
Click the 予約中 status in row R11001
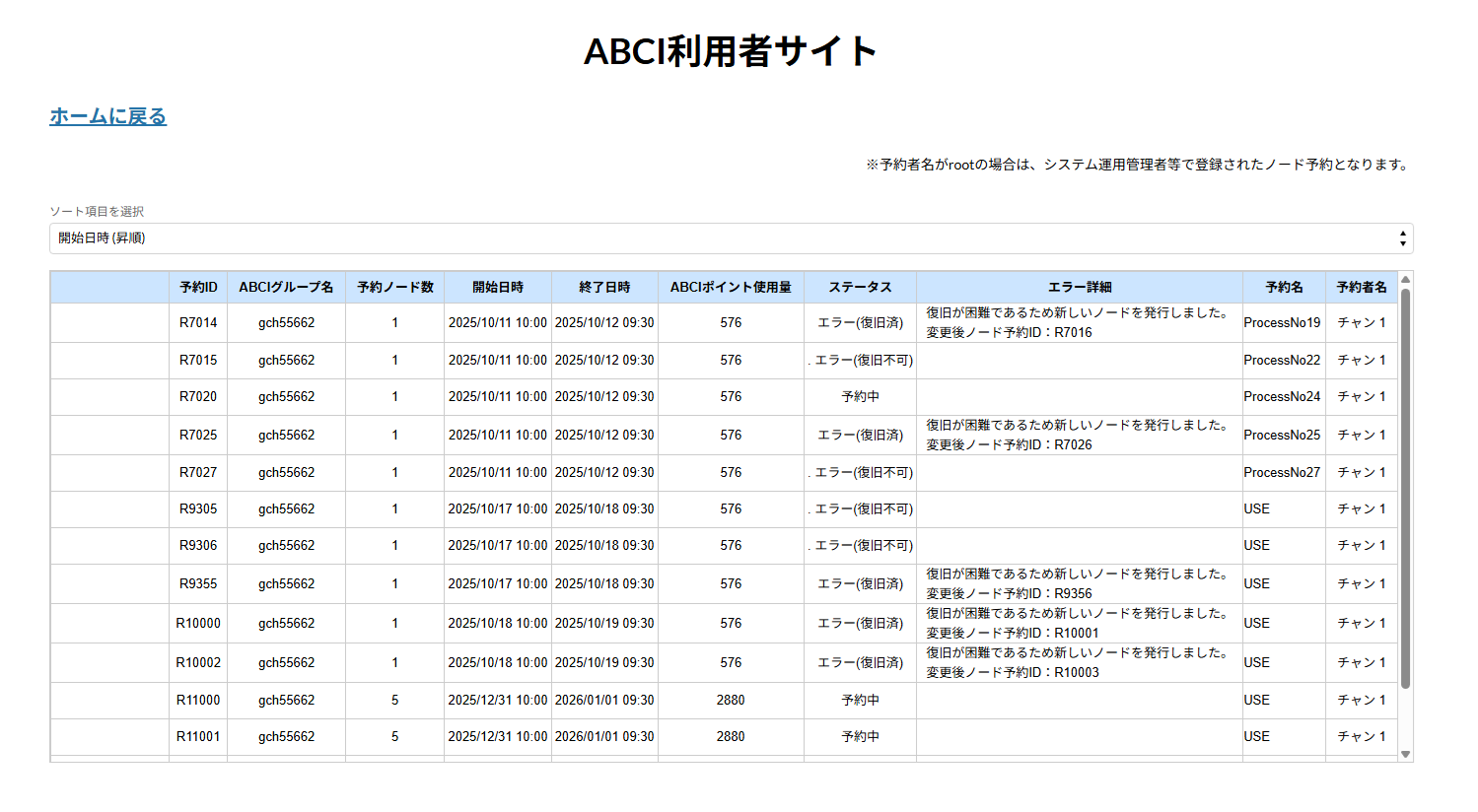pyautogui.click(x=860, y=737)
